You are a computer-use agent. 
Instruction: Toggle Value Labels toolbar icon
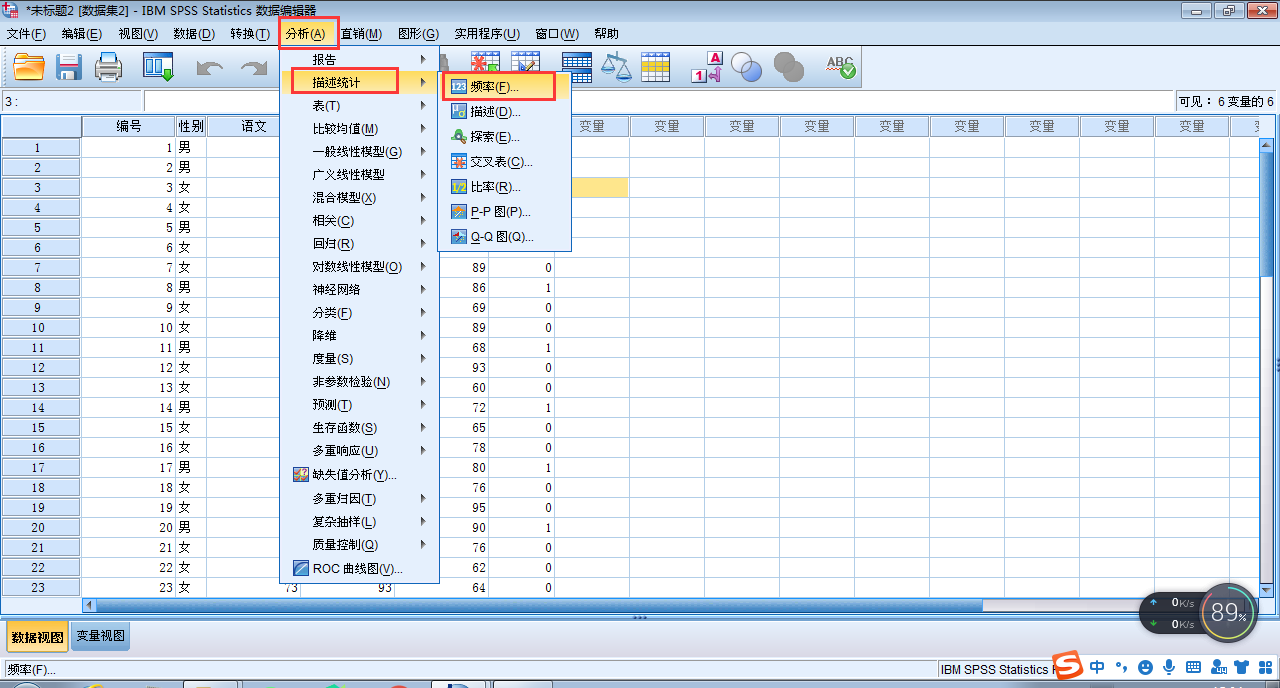click(706, 68)
